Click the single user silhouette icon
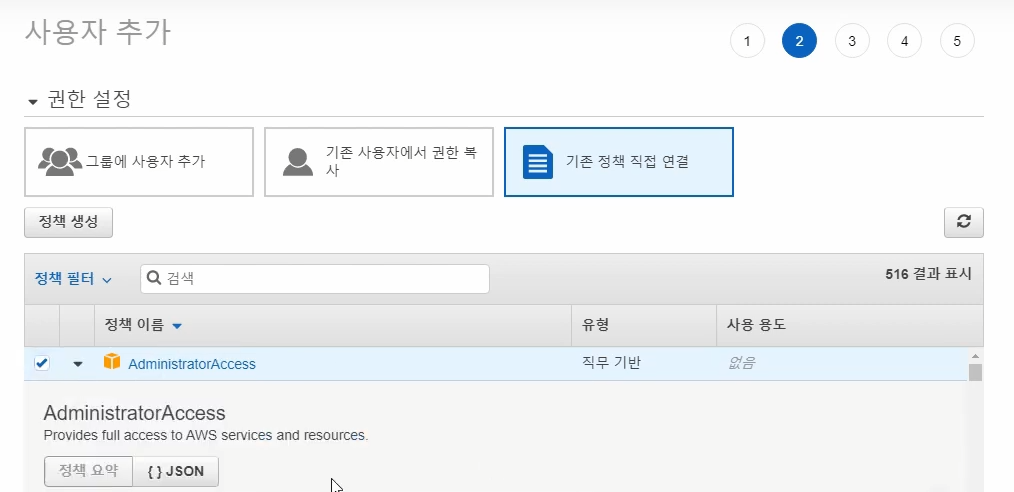The height and width of the screenshot is (492, 1014). (x=297, y=162)
